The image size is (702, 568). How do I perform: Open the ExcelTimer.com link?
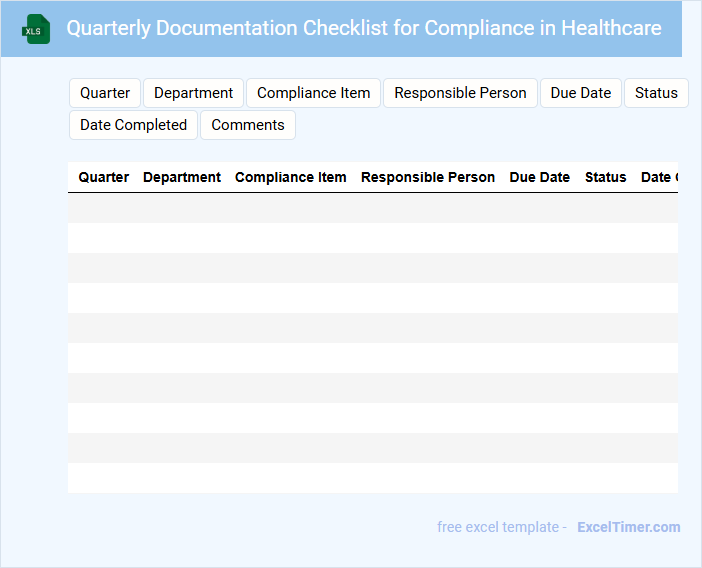pyautogui.click(x=628, y=527)
